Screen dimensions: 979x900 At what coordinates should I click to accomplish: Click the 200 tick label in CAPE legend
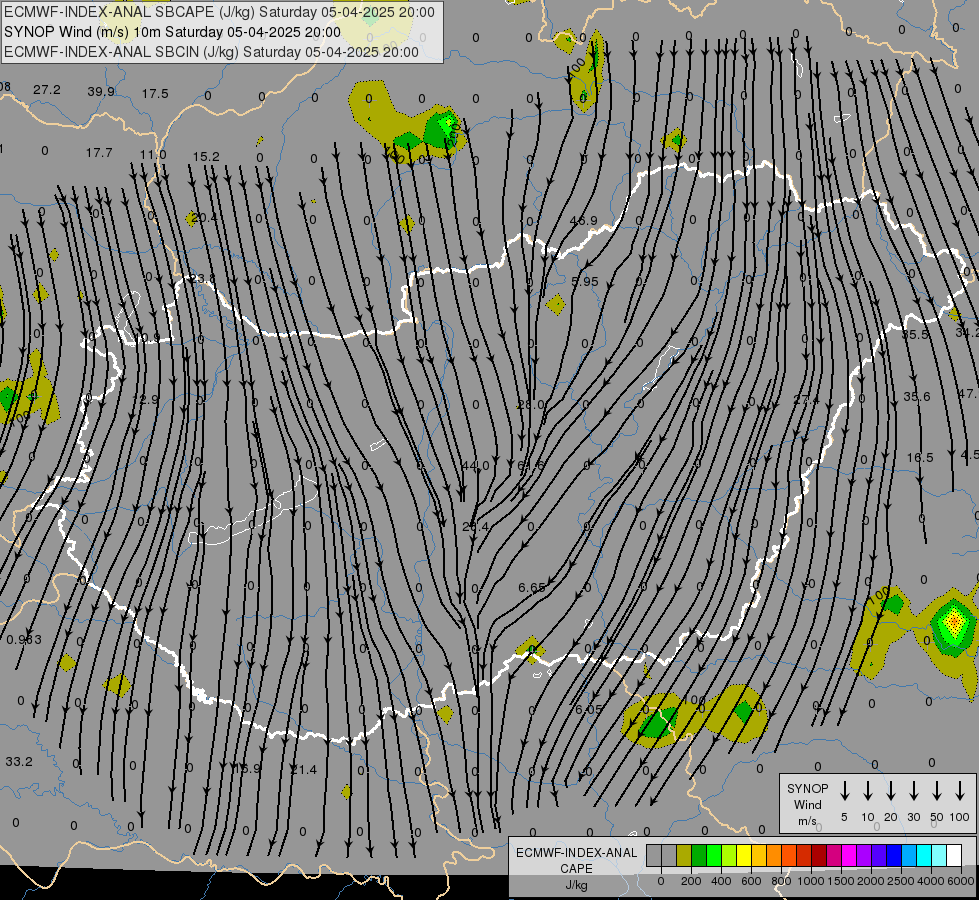[x=691, y=881]
